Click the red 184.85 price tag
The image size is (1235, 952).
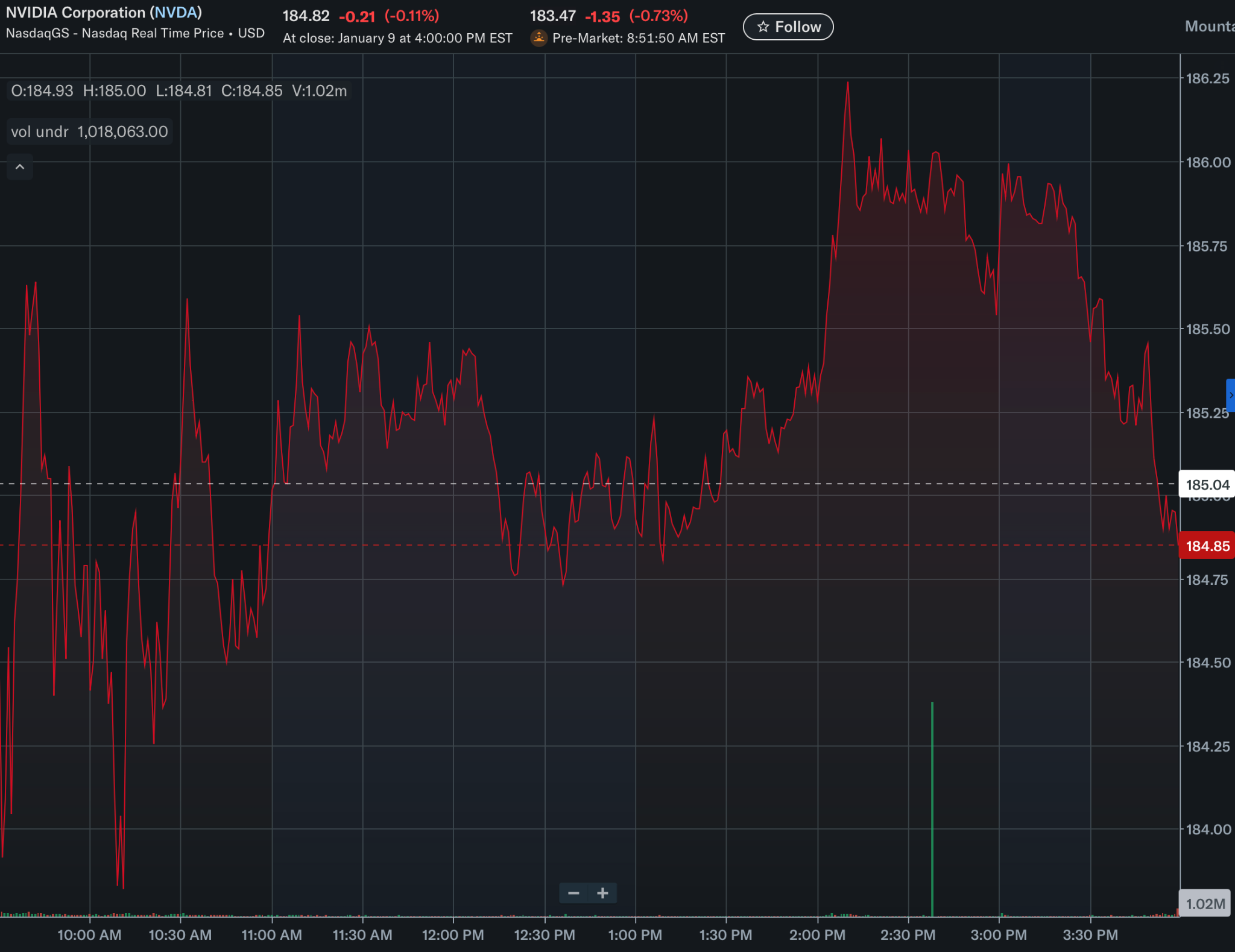pyautogui.click(x=1207, y=546)
